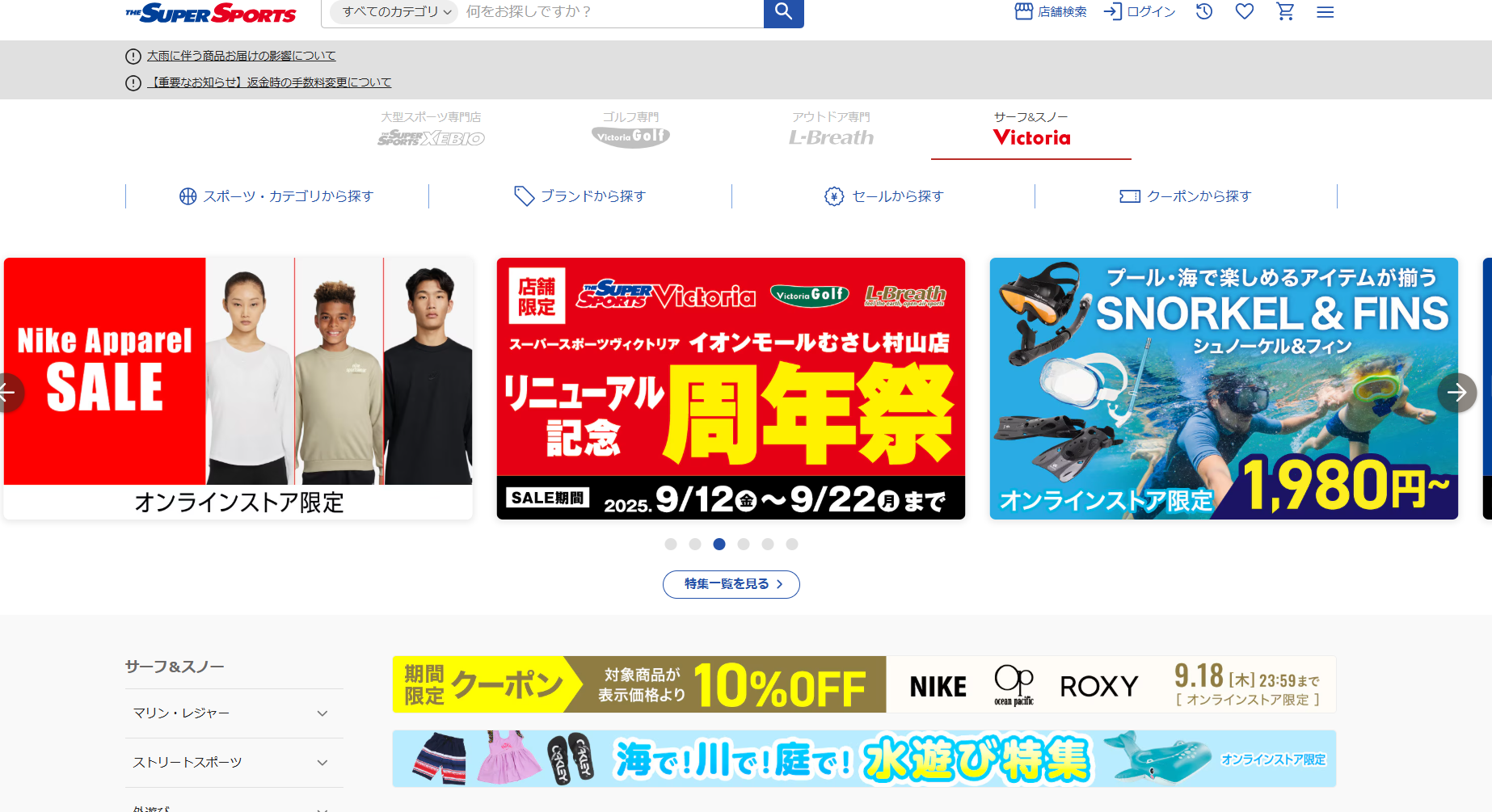
Task: Expand ストリートスポーツ category
Action: [234, 763]
